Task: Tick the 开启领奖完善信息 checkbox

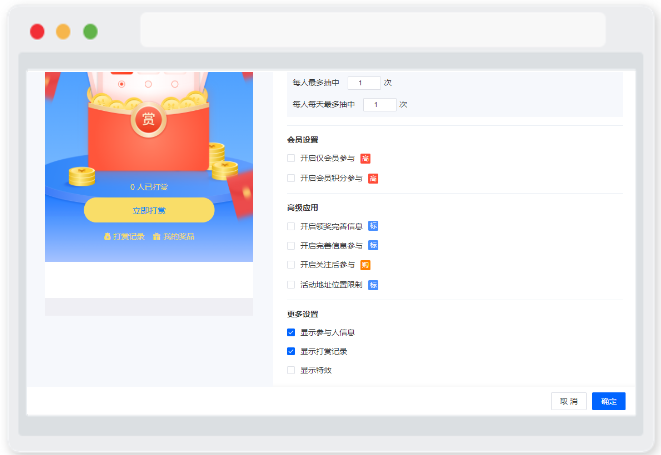Action: coord(291,226)
